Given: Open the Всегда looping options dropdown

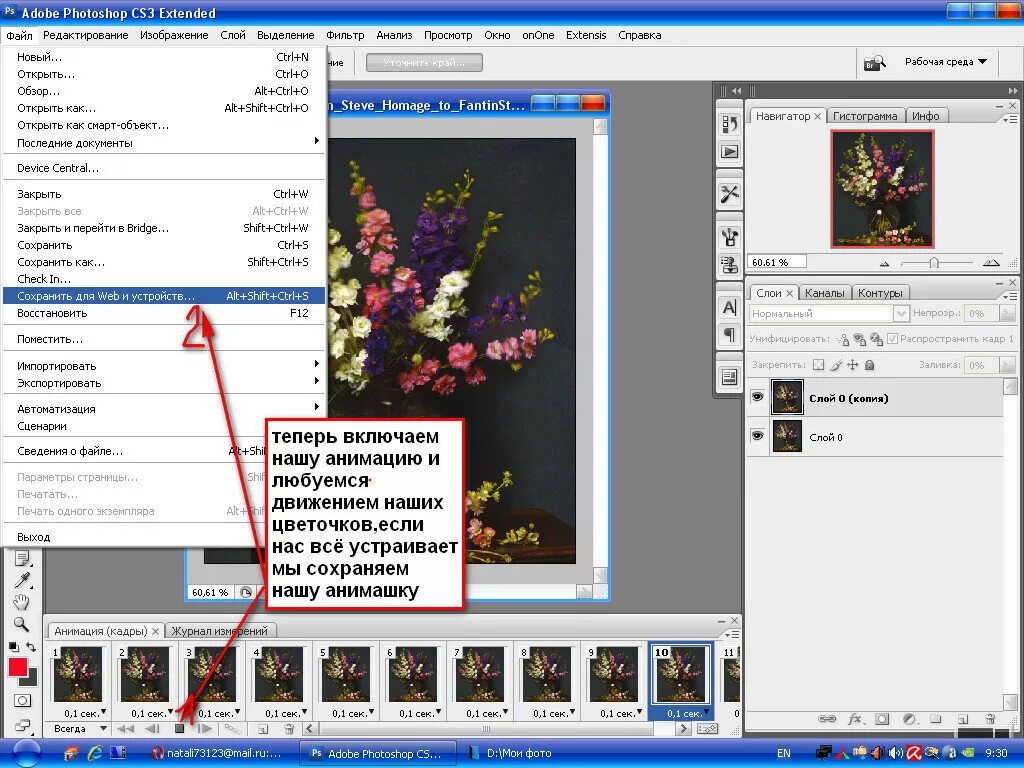Looking at the screenshot, I should 79,729.
